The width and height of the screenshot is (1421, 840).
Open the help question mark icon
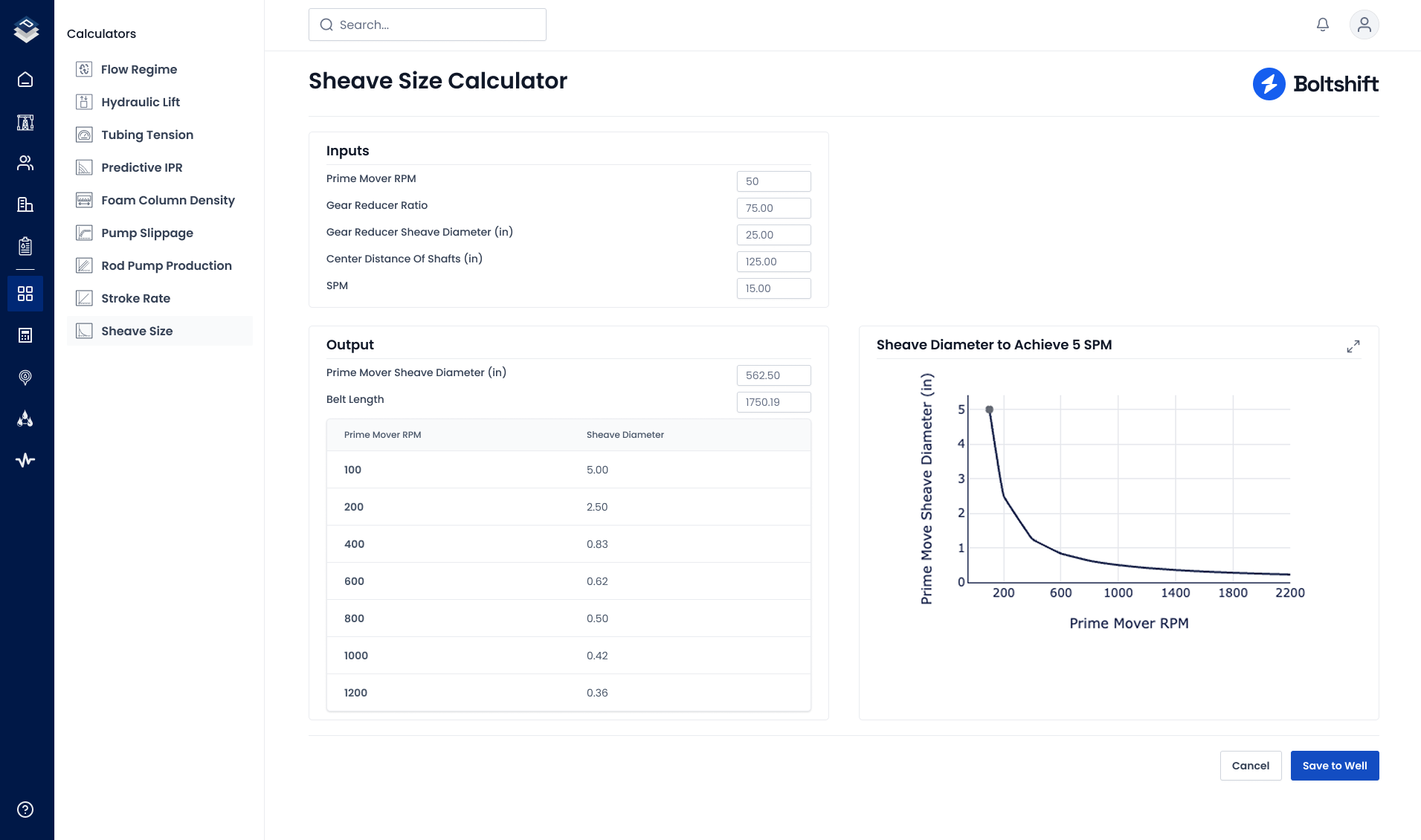(25, 810)
